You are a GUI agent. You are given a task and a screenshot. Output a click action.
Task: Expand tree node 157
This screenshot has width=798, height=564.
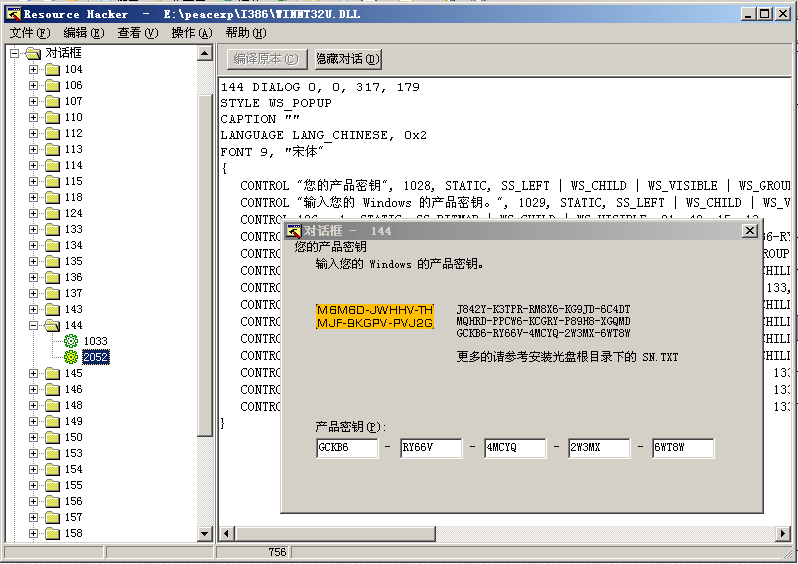tap(34, 518)
